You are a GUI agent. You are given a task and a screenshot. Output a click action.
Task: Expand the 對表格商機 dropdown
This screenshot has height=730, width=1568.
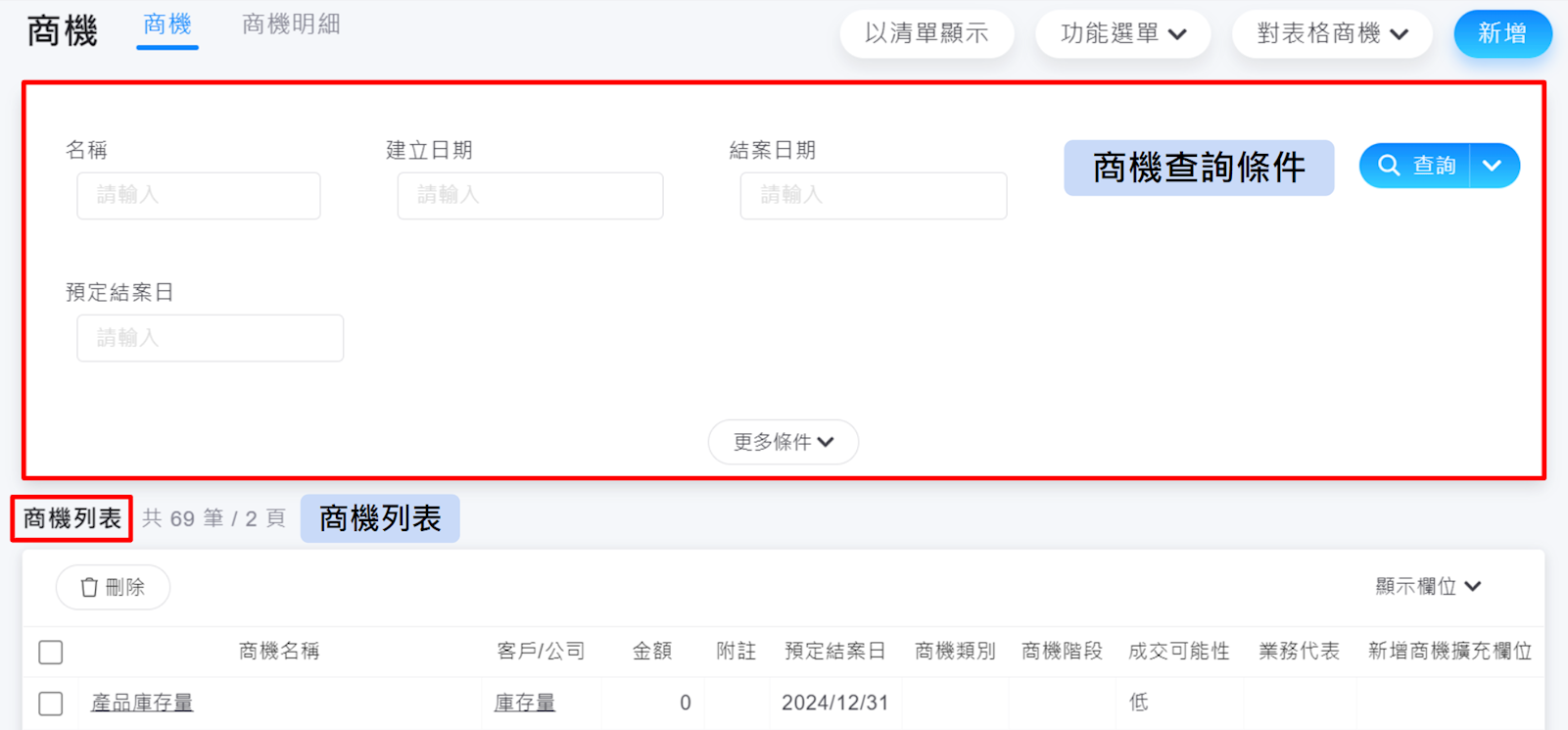pyautogui.click(x=1332, y=34)
